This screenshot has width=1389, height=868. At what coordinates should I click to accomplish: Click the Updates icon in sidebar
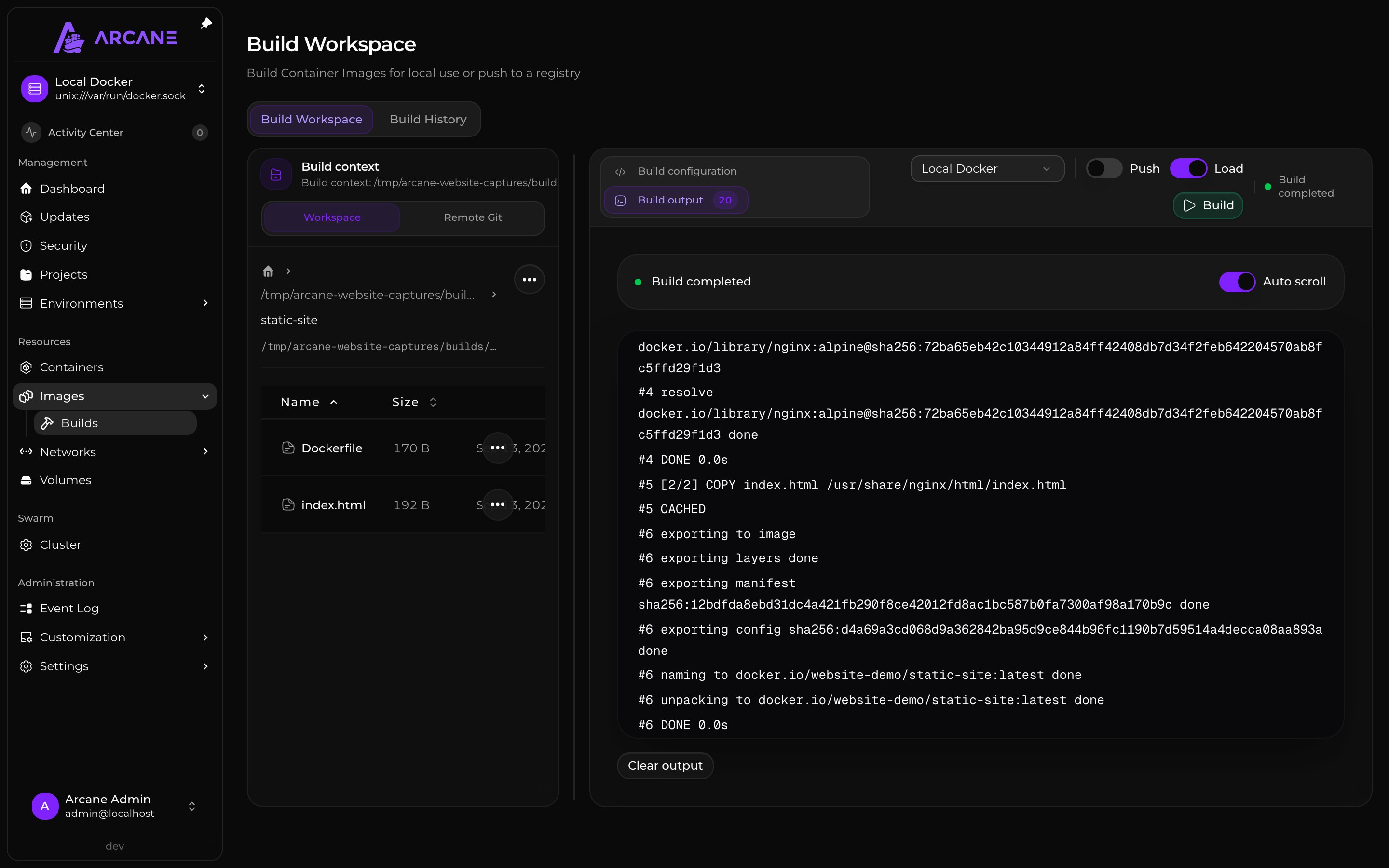[26, 217]
